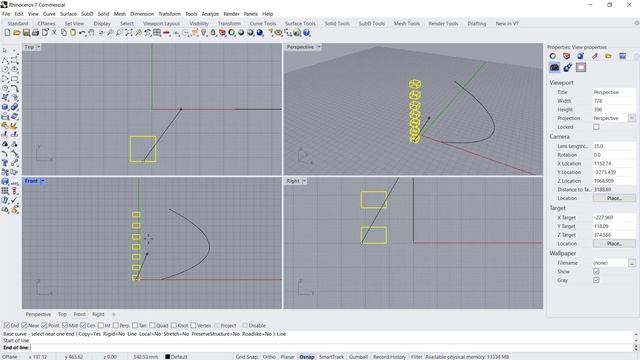Image resolution: width=640 pixels, height=360 pixels.
Task: Click the Undo arrow icon
Action: pyautogui.click(x=82, y=33)
